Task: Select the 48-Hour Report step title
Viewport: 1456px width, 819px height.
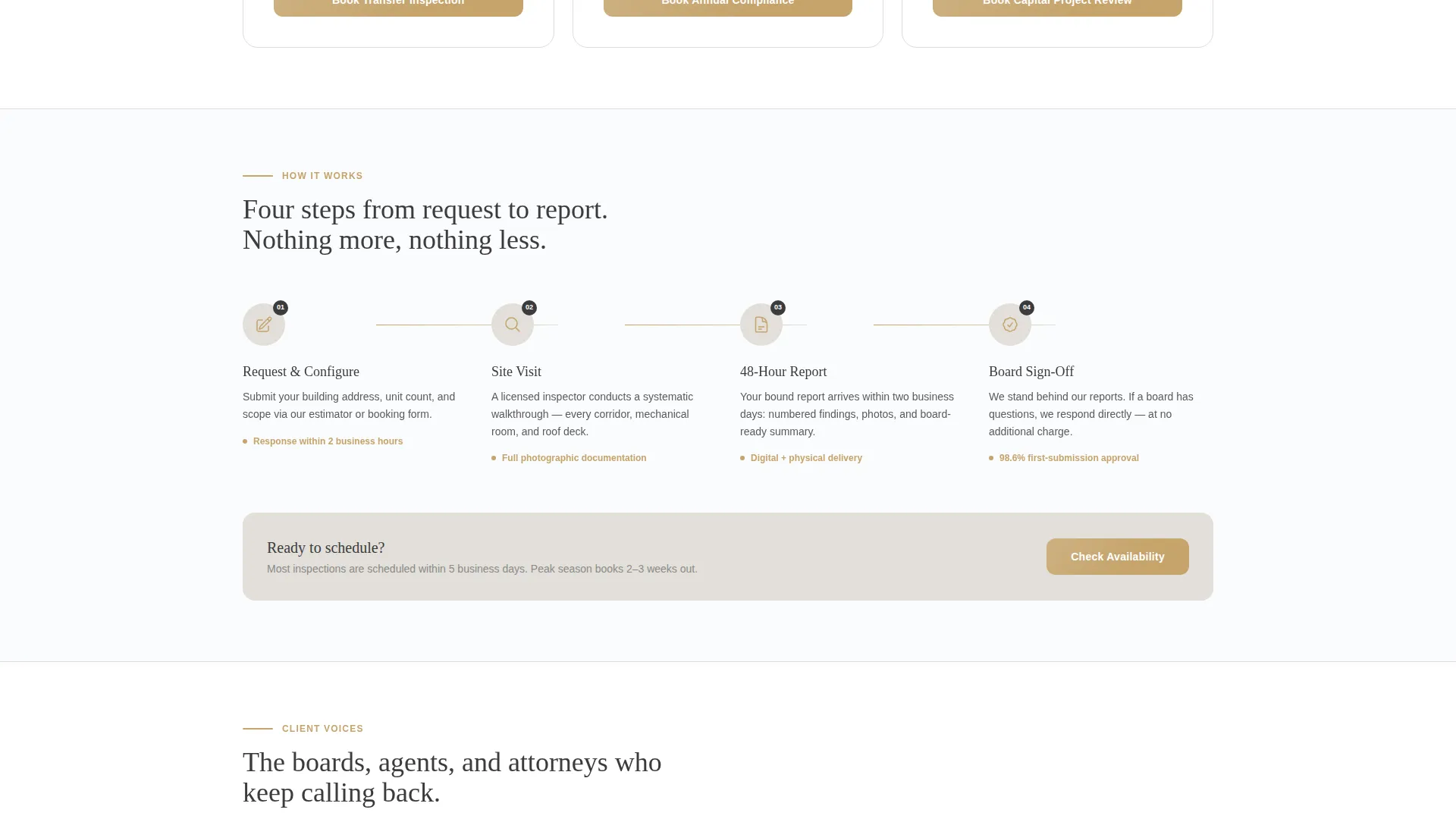Action: pyautogui.click(x=783, y=372)
